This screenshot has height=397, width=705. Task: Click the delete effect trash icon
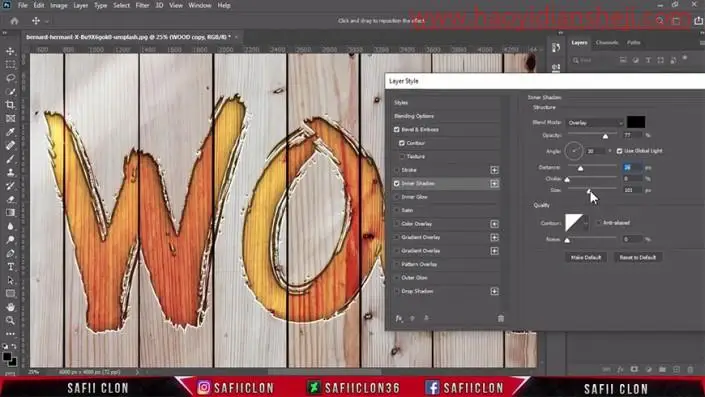tap(501, 318)
